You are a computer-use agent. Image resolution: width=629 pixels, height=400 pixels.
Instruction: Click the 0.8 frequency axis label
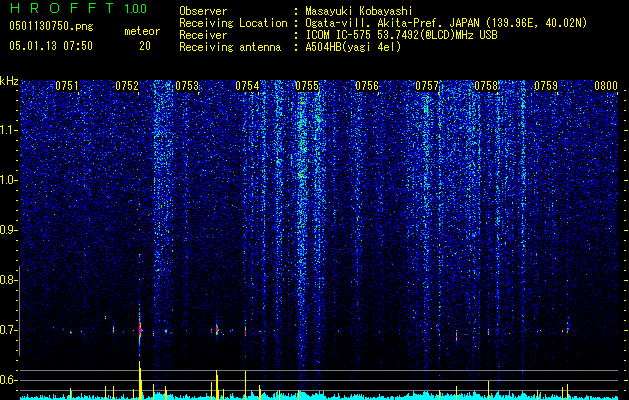8,280
